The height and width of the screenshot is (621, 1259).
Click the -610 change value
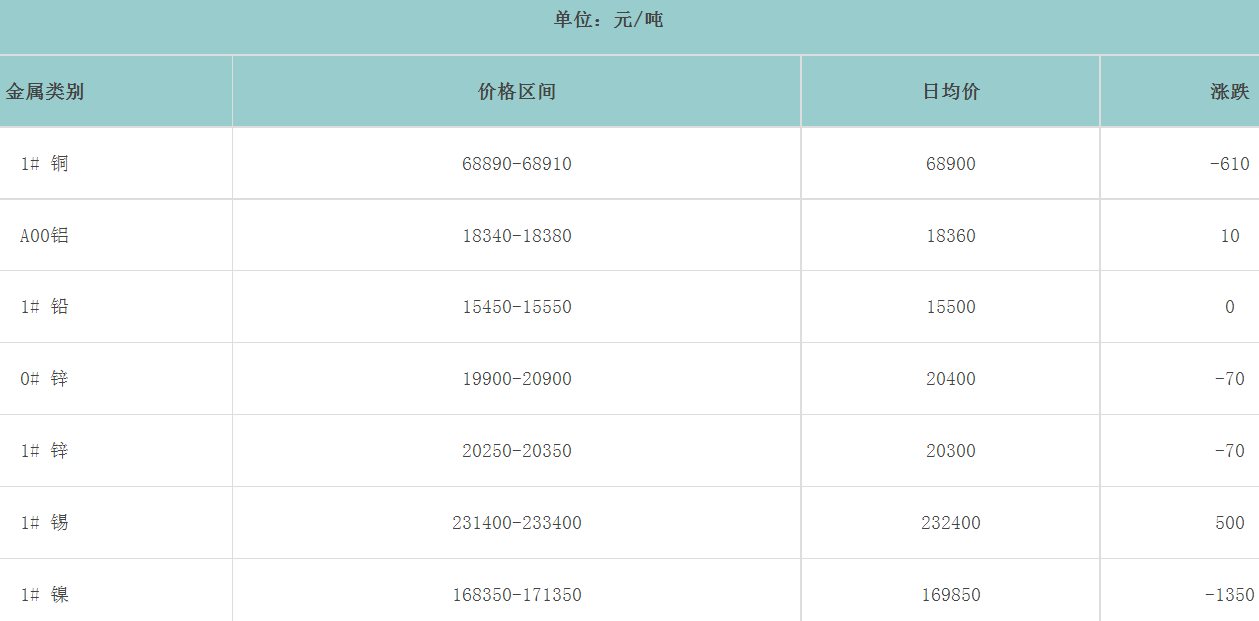click(x=1229, y=164)
